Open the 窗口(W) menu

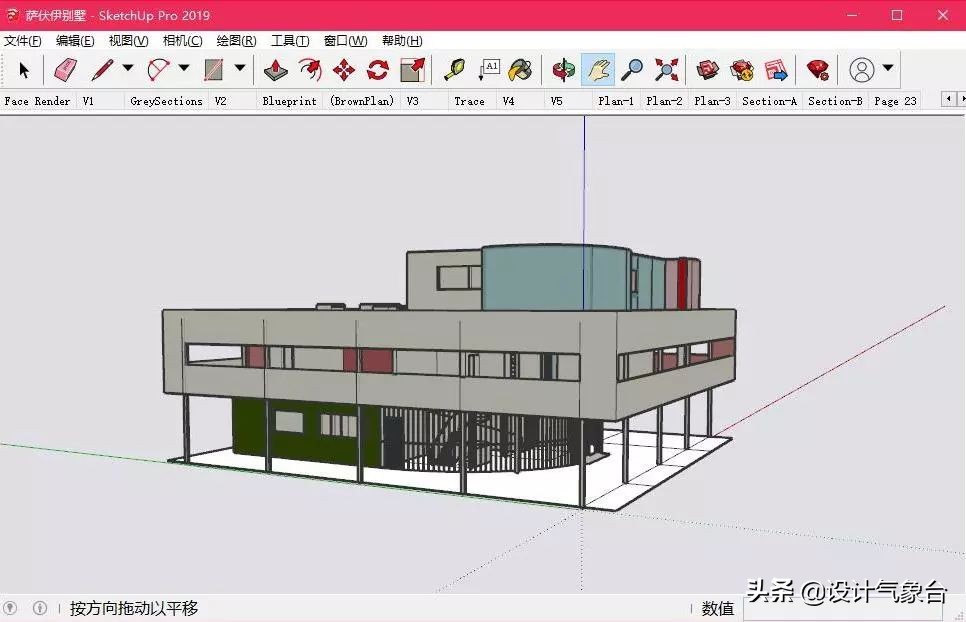coord(346,41)
